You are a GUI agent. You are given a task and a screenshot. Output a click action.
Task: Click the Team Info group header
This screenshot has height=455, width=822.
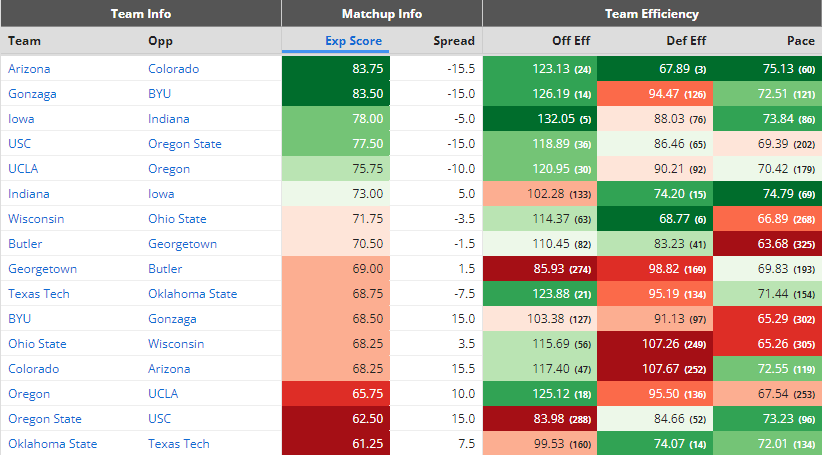(x=141, y=14)
